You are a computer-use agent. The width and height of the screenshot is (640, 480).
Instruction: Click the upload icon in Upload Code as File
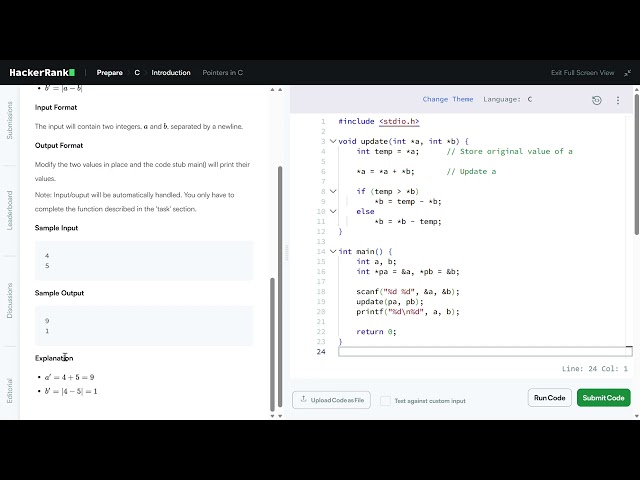303,399
